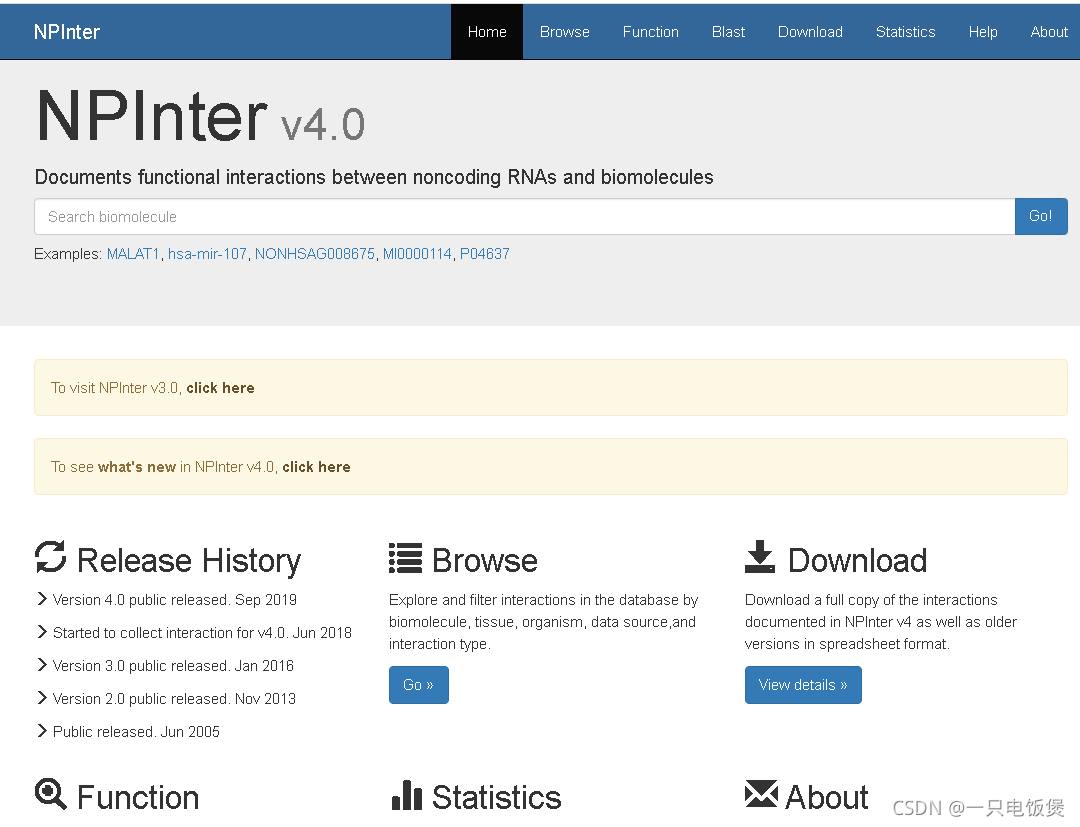Image resolution: width=1080 pixels, height=827 pixels.
Task: Go to the Function nav item
Action: 650,32
